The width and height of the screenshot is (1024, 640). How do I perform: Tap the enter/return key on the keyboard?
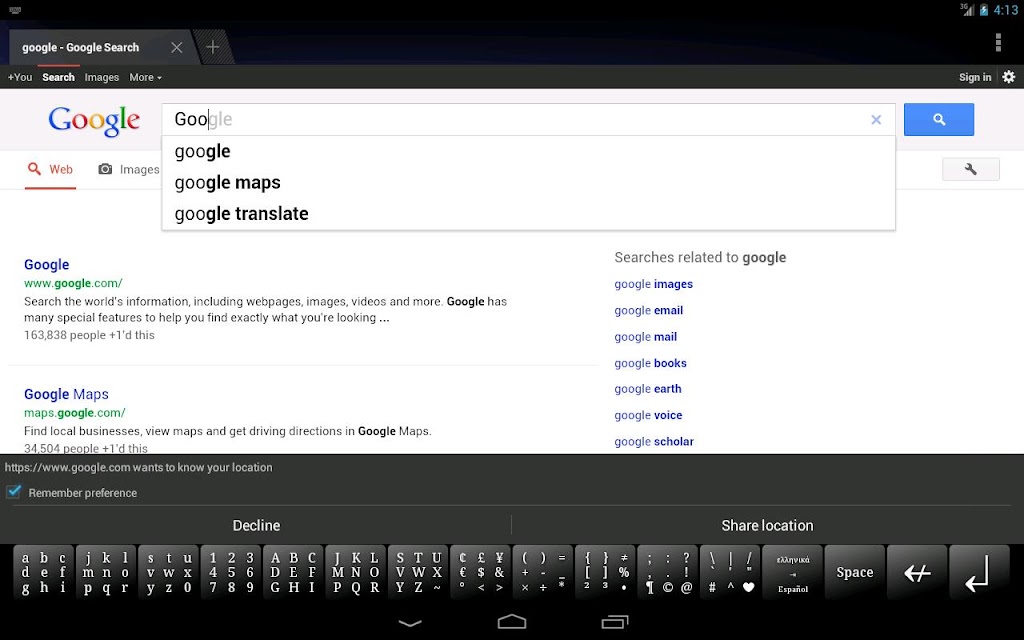coord(978,573)
